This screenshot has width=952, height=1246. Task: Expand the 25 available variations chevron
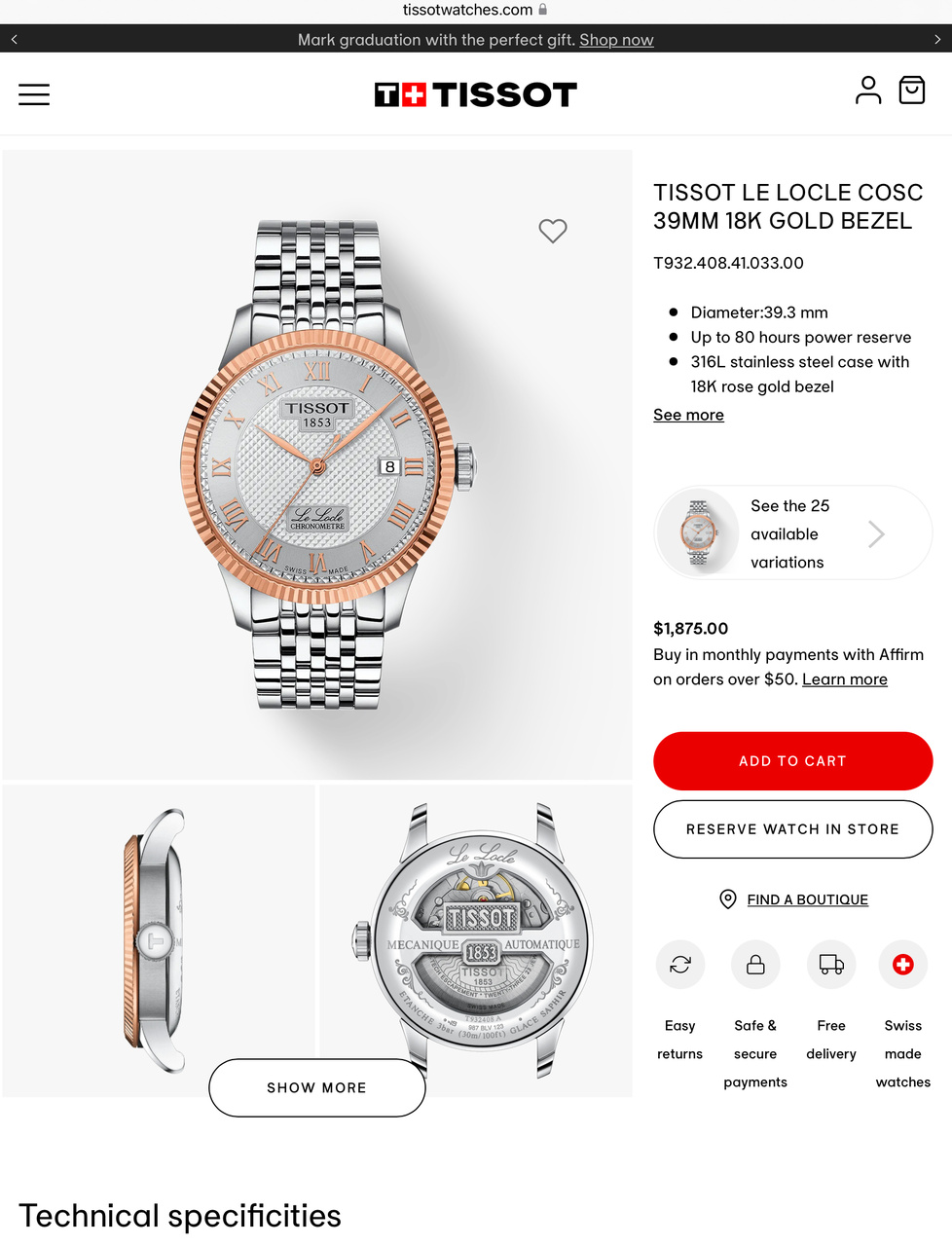(876, 533)
